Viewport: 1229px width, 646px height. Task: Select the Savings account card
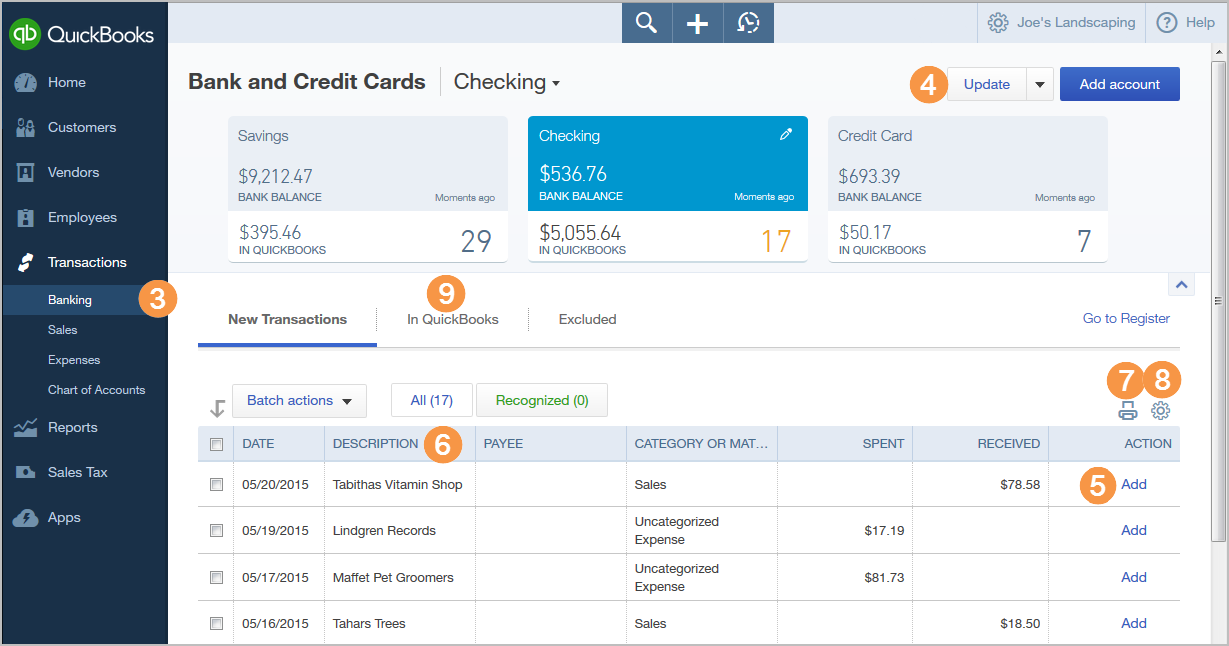click(368, 189)
